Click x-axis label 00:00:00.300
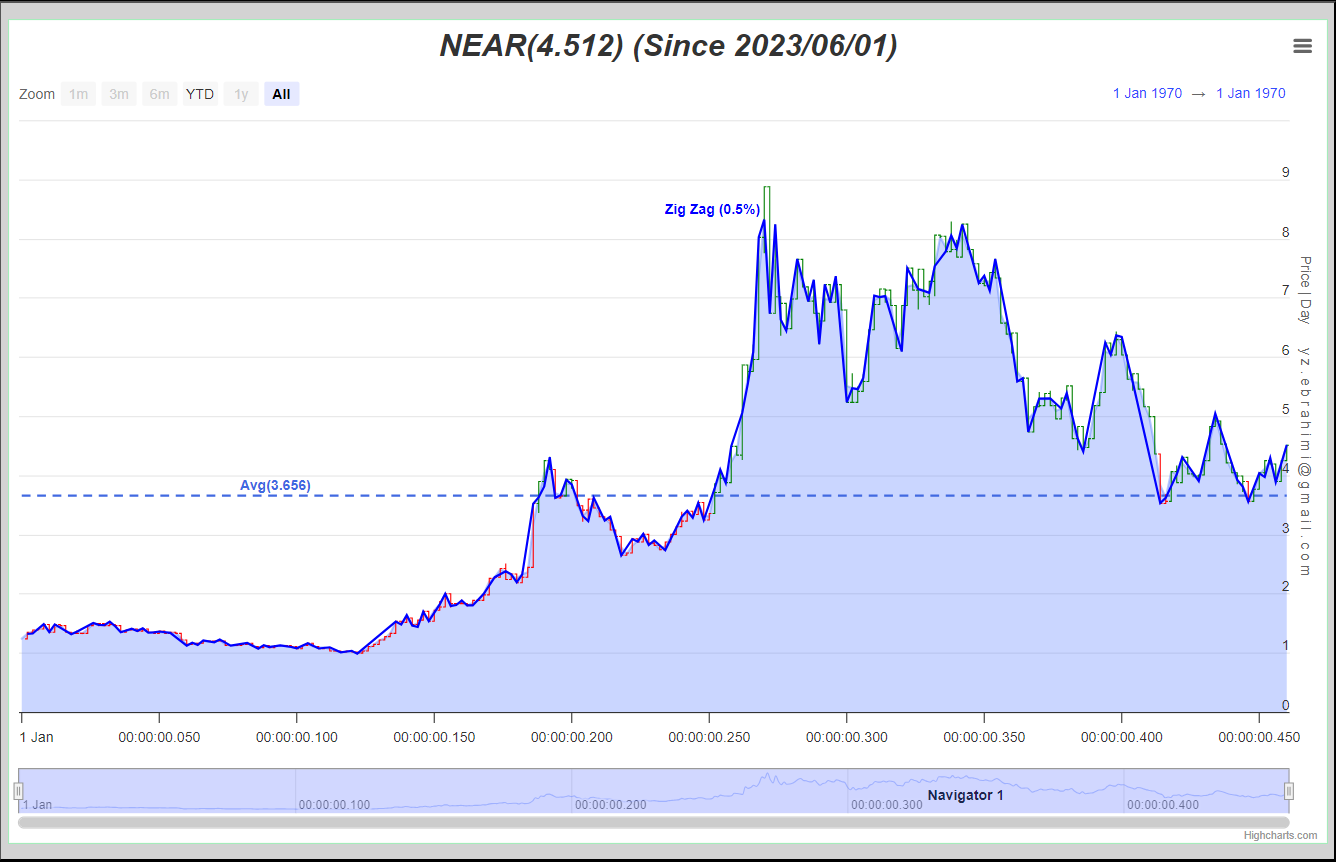This screenshot has width=1336, height=862. pyautogui.click(x=847, y=737)
